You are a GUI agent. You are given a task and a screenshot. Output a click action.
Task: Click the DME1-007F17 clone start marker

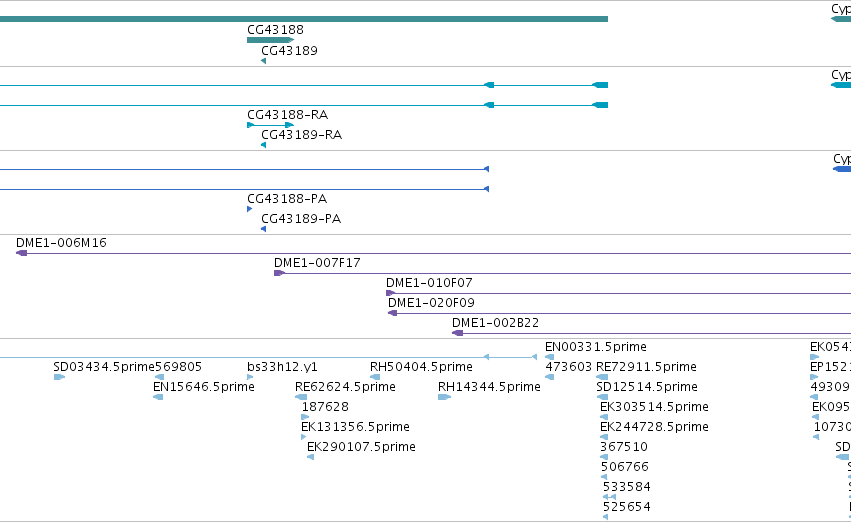click(x=279, y=273)
